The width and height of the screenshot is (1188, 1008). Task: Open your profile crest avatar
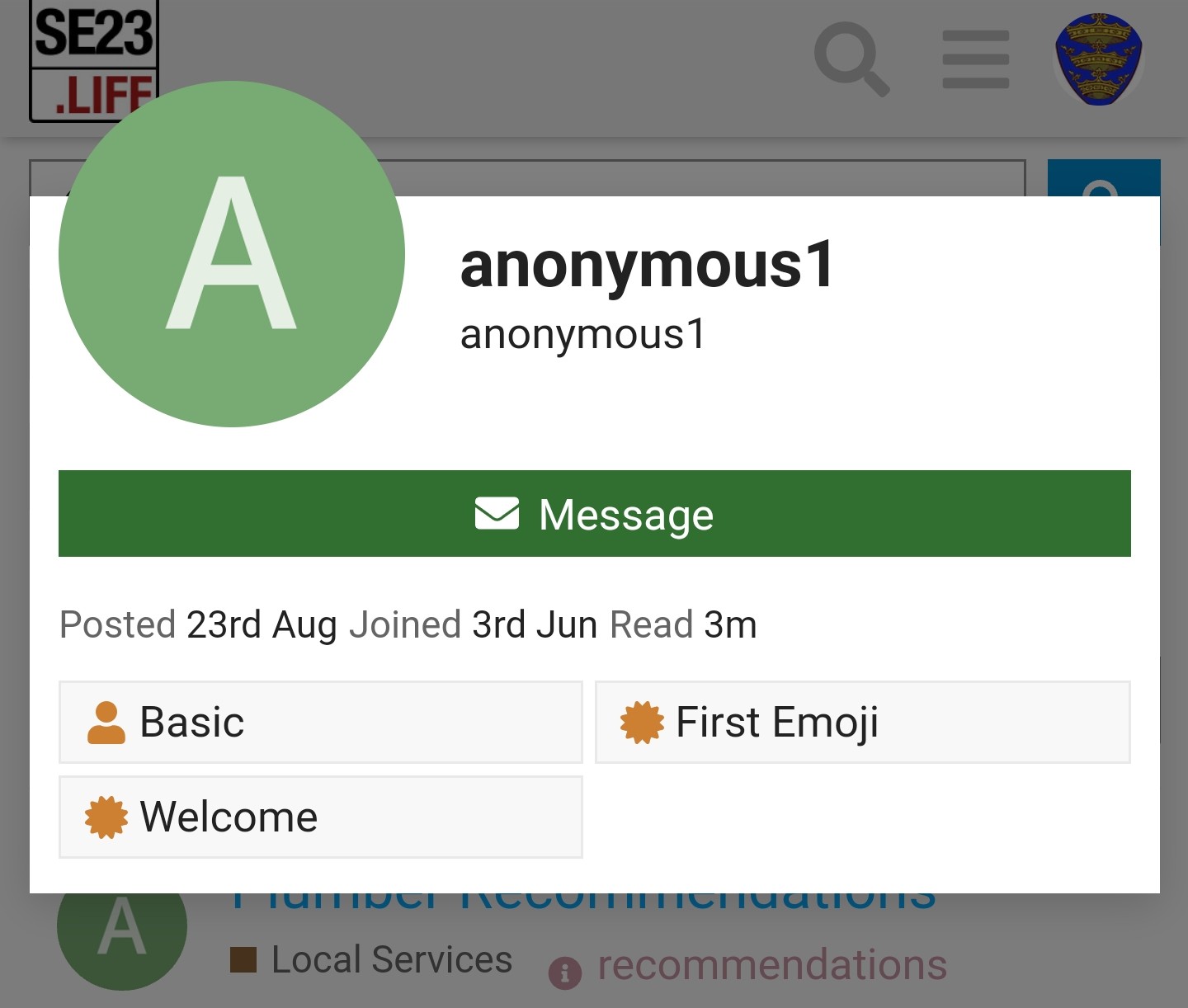tap(1098, 59)
